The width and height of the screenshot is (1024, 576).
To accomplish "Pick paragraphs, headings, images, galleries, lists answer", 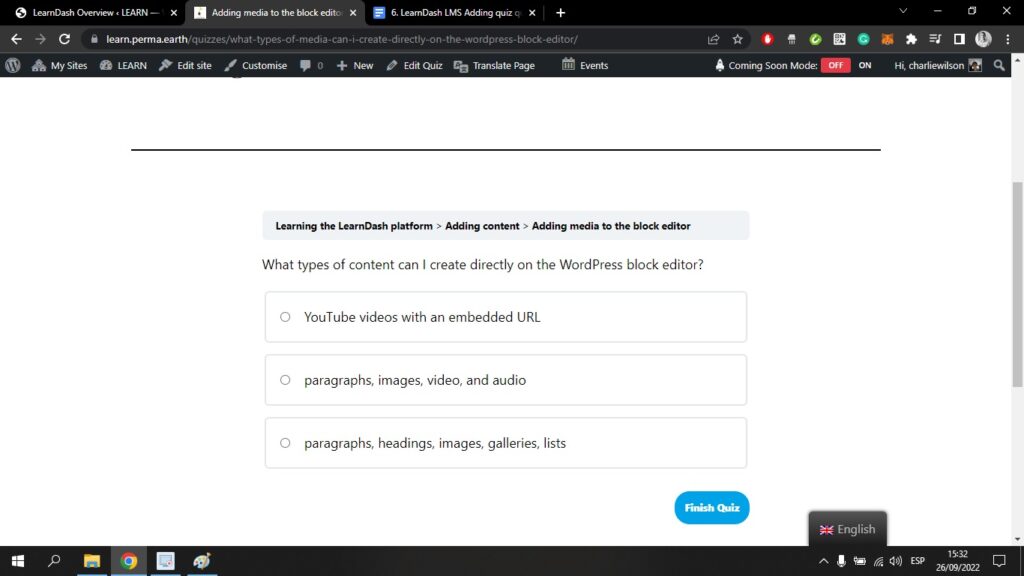I will click(x=285, y=443).
